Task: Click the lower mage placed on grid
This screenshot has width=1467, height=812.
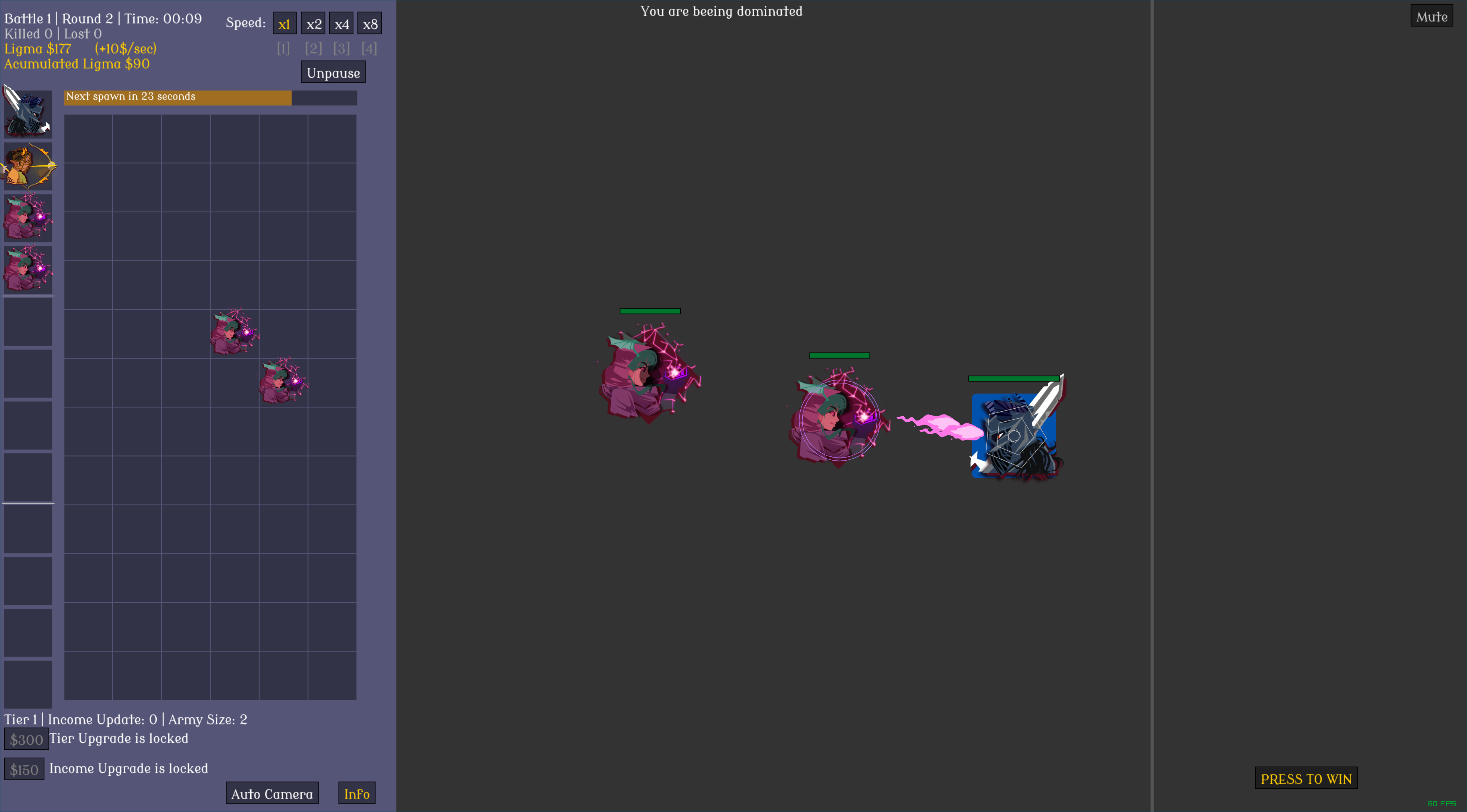Action: 283,382
